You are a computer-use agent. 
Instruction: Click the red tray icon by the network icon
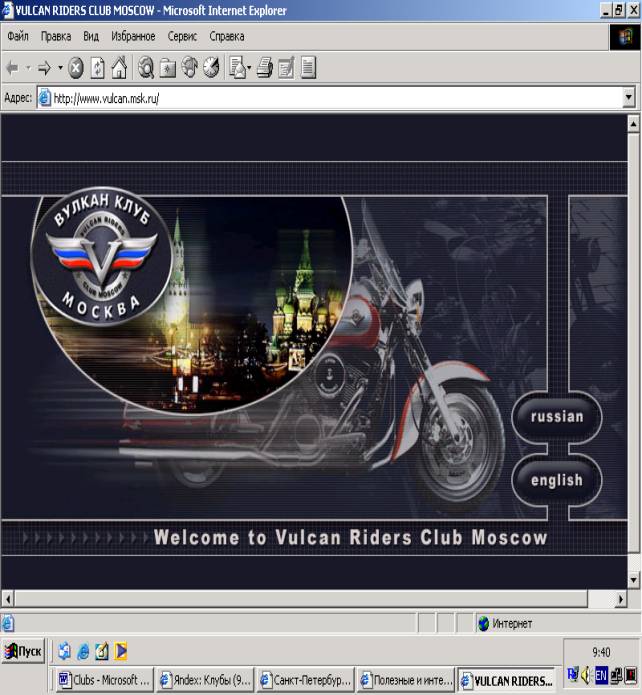tap(630, 675)
